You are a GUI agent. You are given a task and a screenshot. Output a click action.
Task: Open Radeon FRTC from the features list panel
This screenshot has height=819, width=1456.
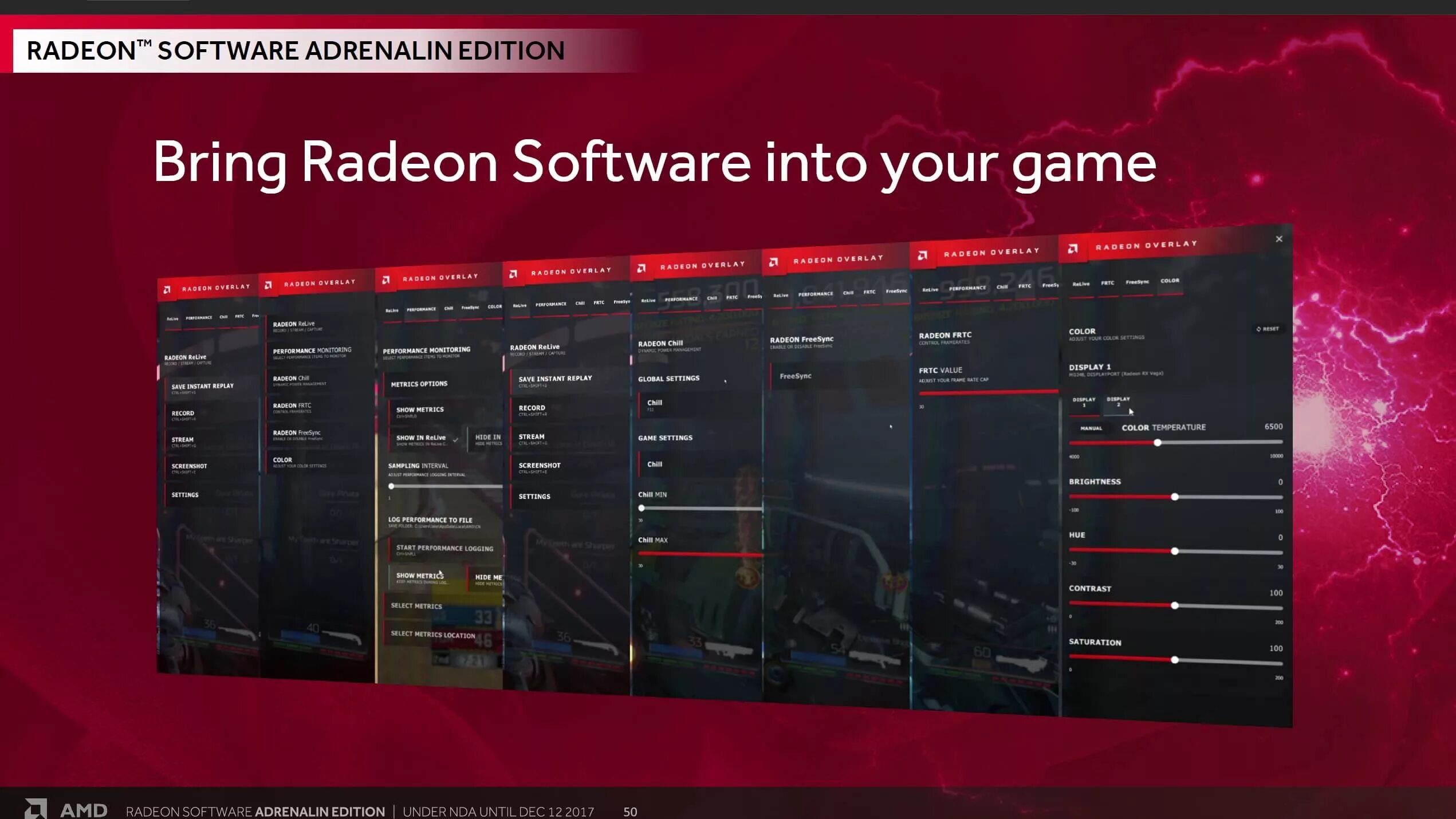320,407
